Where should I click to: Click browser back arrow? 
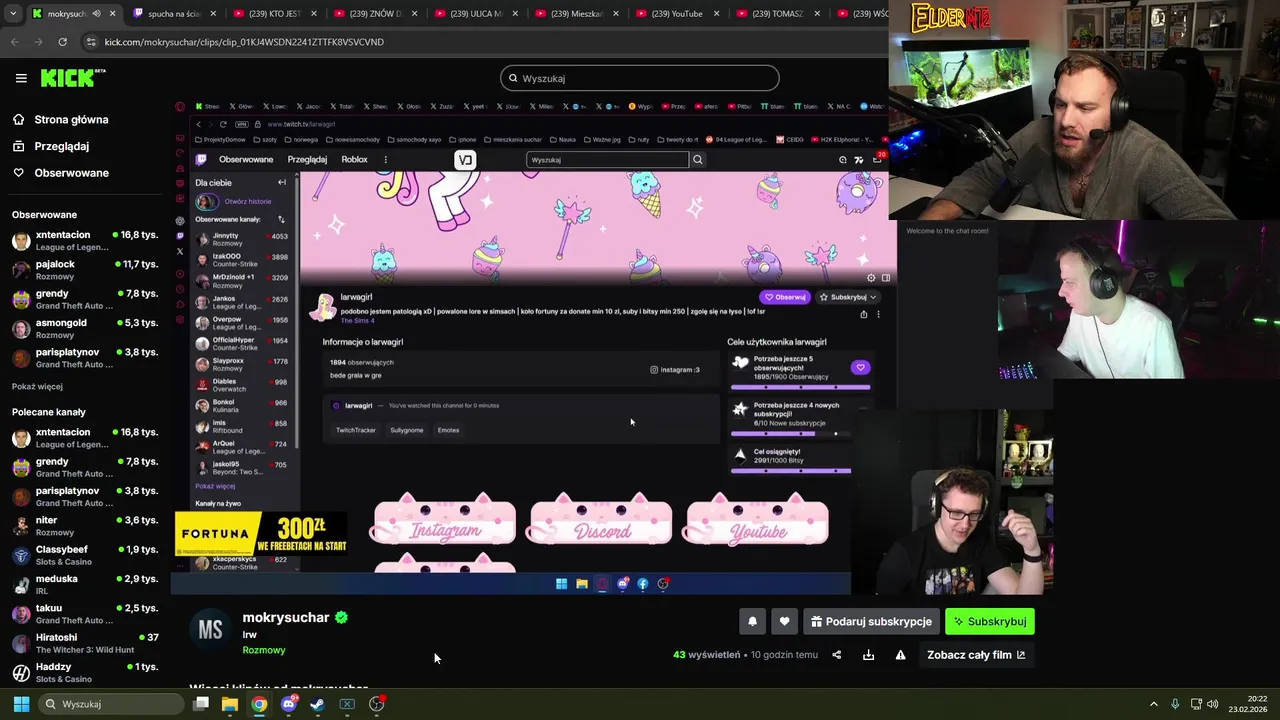(14, 42)
